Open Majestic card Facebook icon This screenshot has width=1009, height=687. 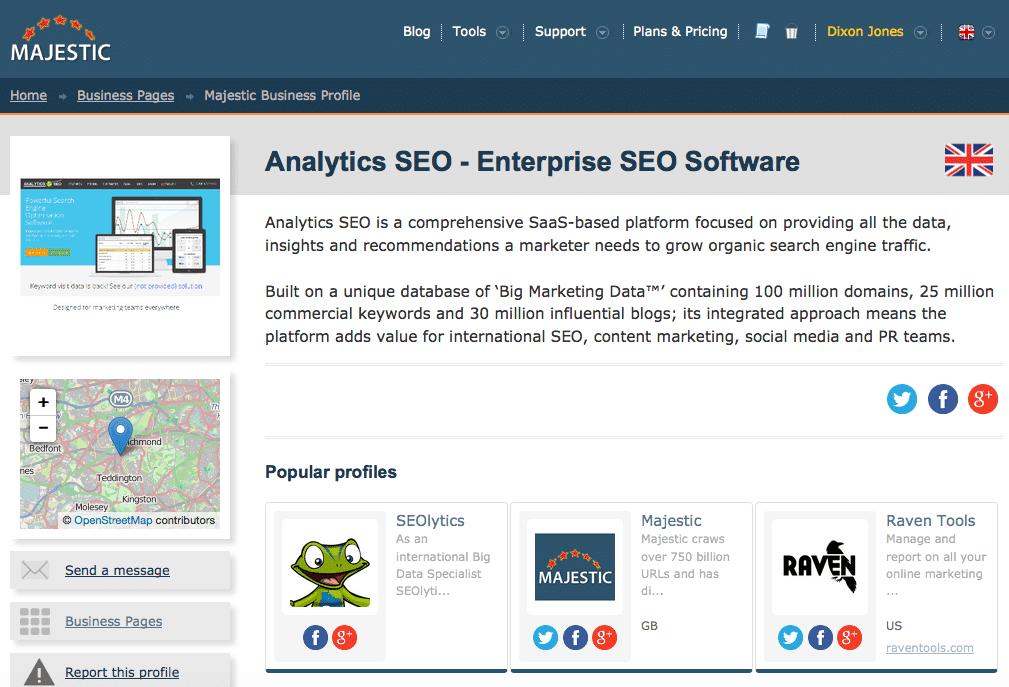coord(575,637)
